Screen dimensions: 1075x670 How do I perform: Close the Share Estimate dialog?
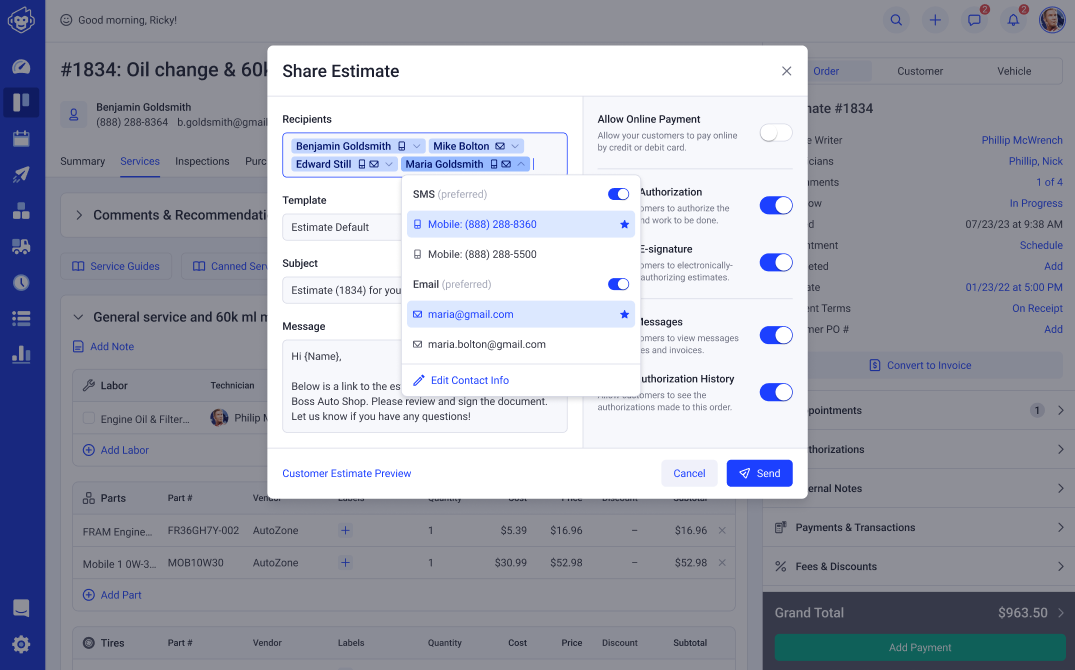[786, 71]
